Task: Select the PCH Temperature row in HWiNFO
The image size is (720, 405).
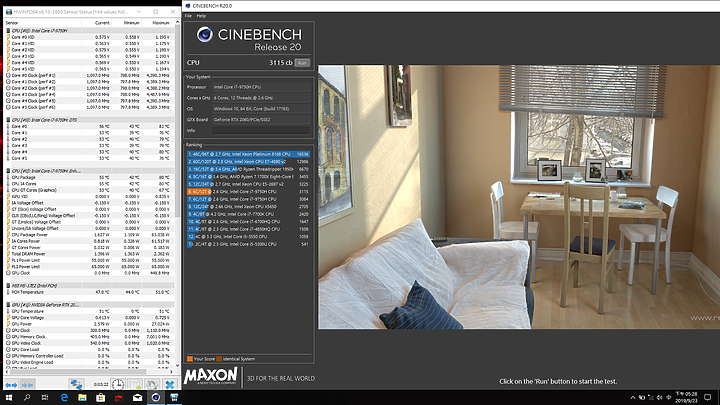Action: pos(90,292)
